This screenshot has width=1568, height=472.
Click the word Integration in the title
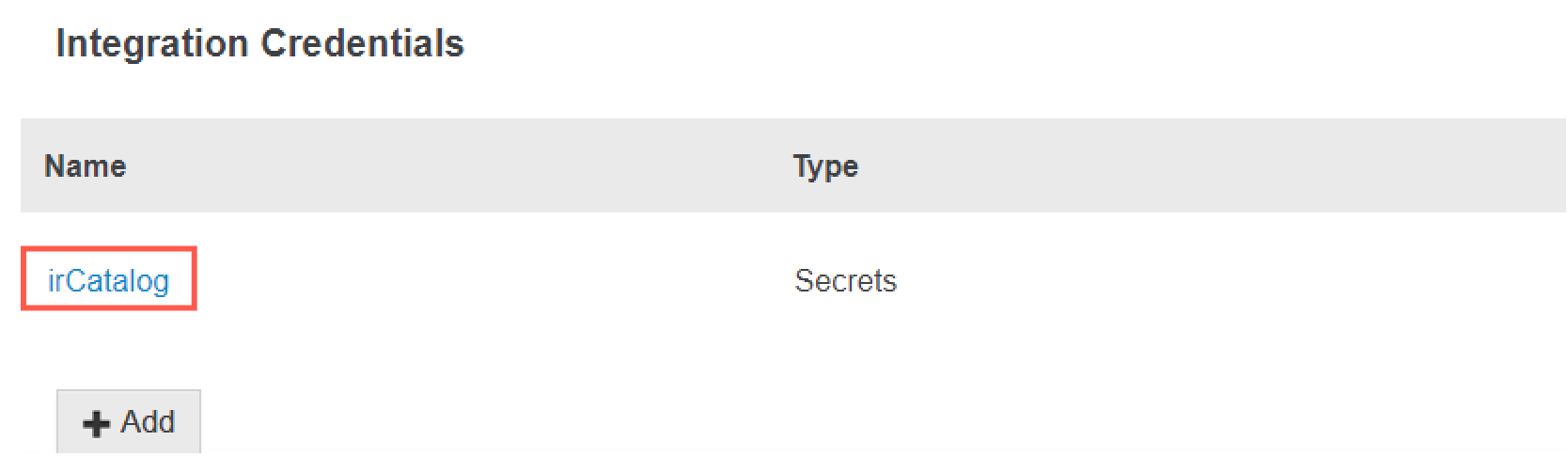tap(152, 43)
